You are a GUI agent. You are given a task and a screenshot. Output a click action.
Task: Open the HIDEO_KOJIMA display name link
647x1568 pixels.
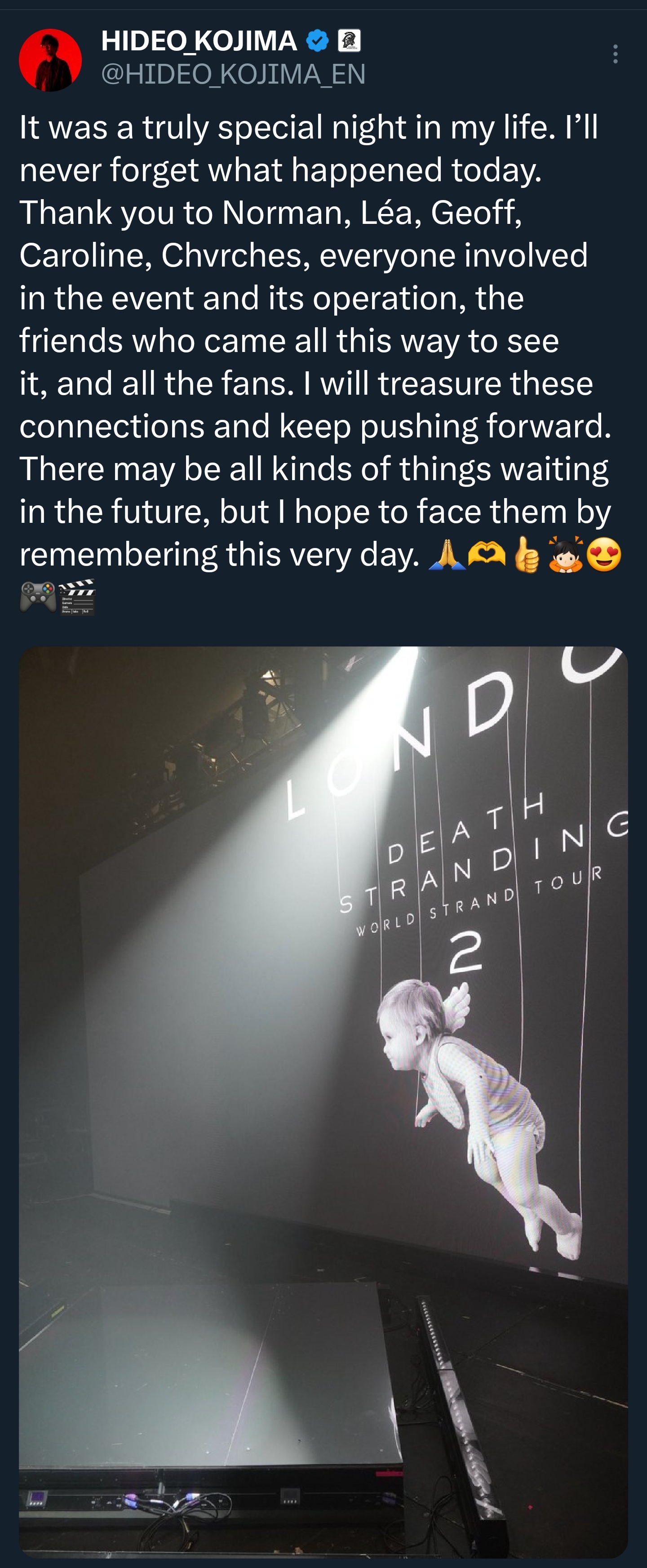[199, 41]
